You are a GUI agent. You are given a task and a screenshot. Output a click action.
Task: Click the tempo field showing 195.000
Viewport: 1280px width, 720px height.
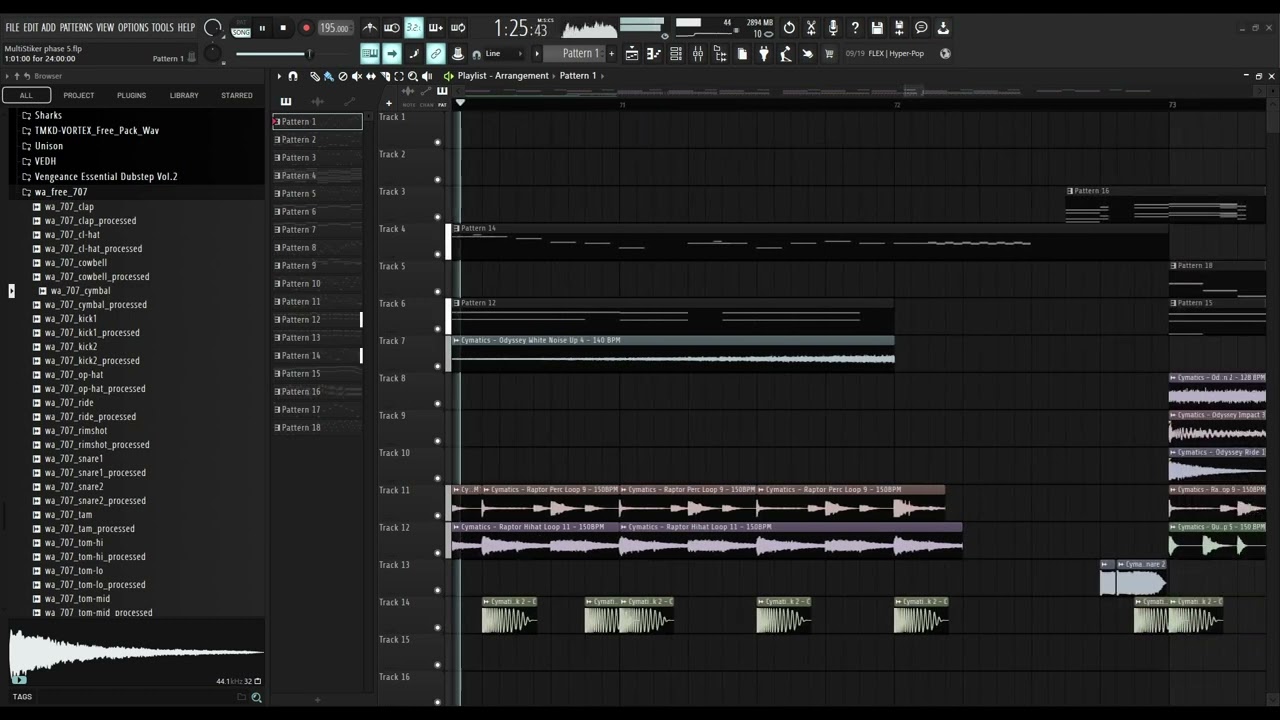[335, 28]
